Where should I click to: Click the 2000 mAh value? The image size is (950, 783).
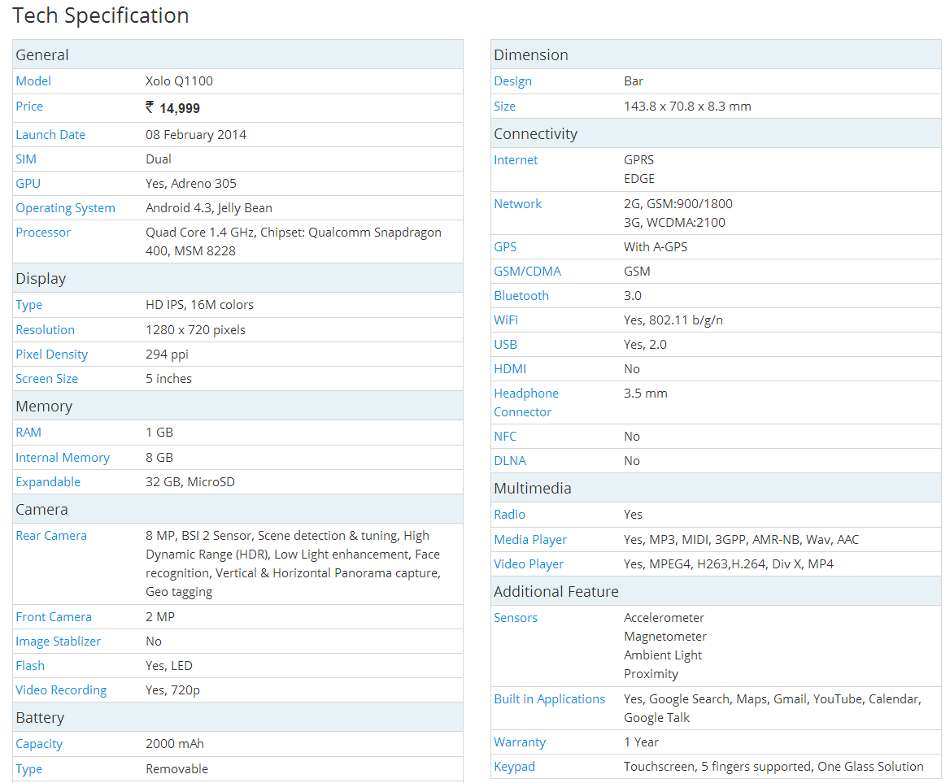tap(174, 744)
